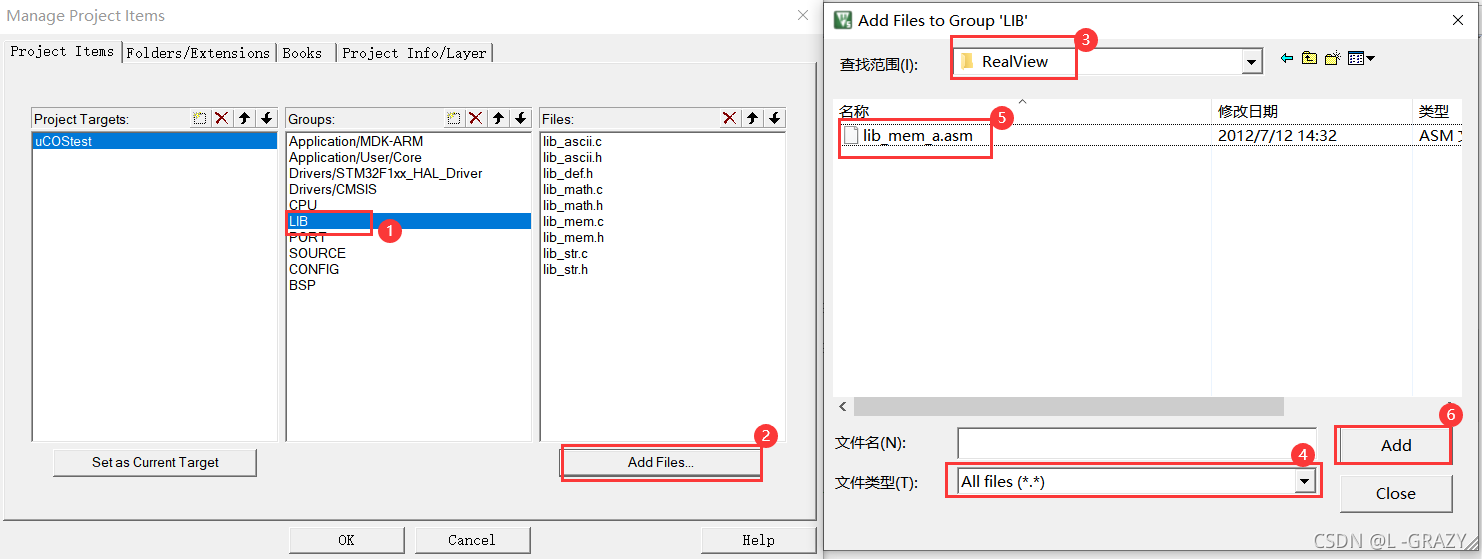Image resolution: width=1482 pixels, height=559 pixels.
Task: Close the Manage Project Items window
Action: (x=802, y=15)
